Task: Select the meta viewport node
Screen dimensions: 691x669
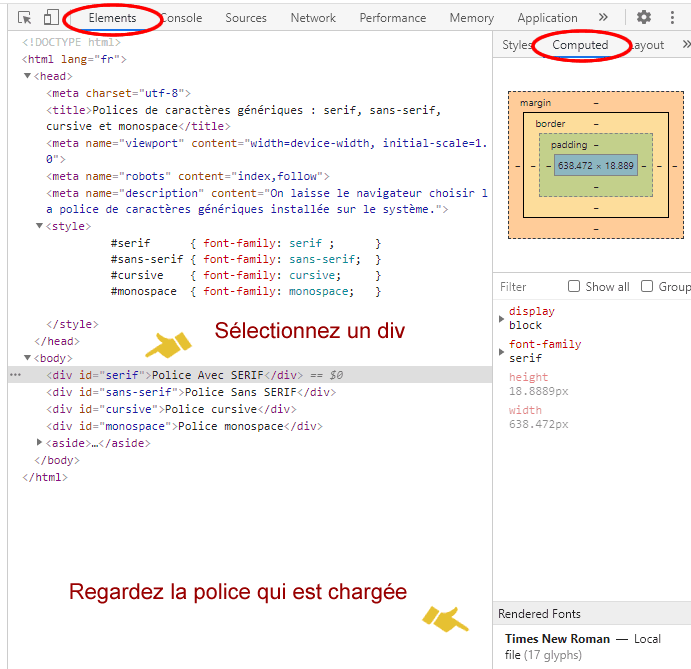Action: click(267, 151)
